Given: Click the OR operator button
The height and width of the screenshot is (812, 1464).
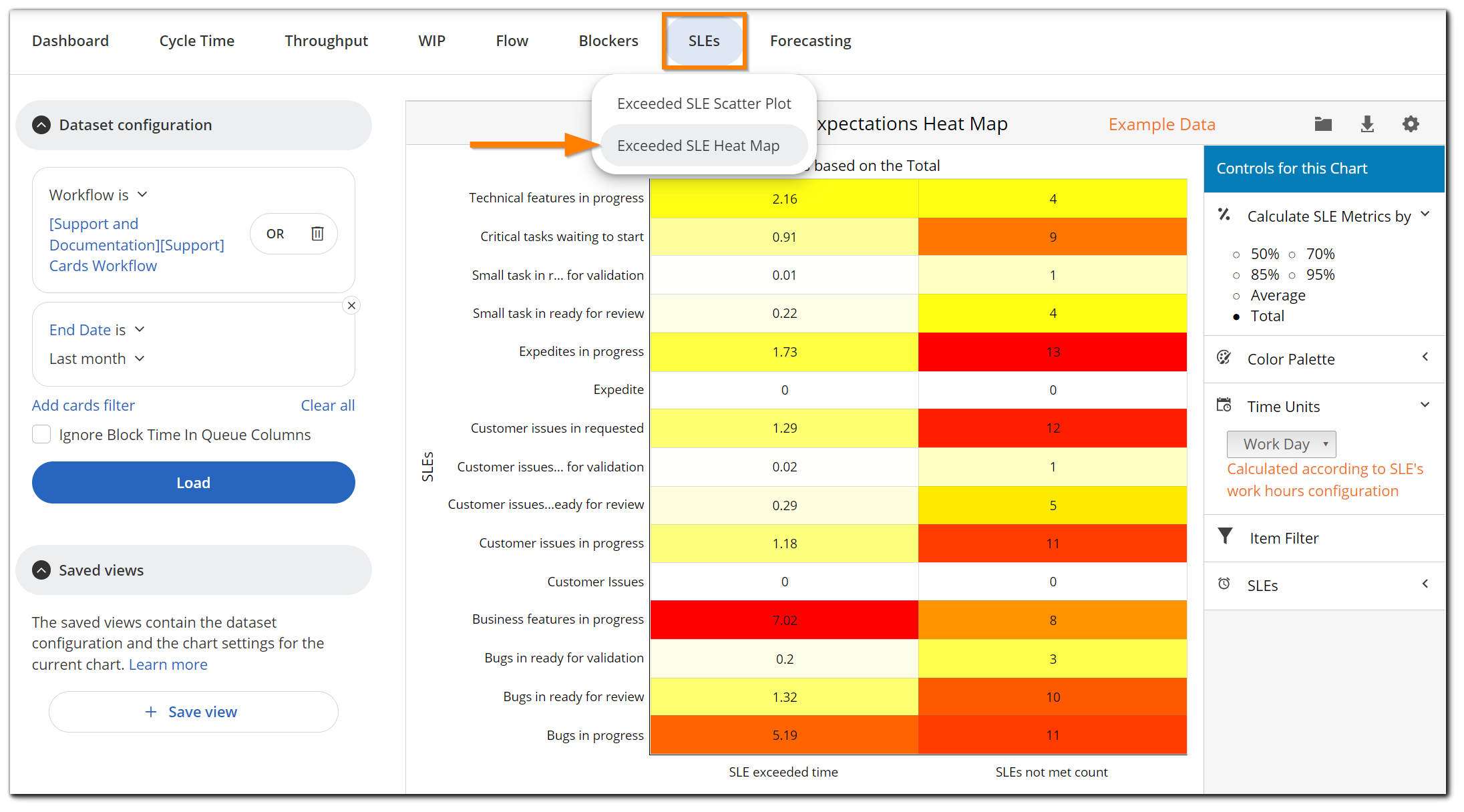Looking at the screenshot, I should [275, 234].
